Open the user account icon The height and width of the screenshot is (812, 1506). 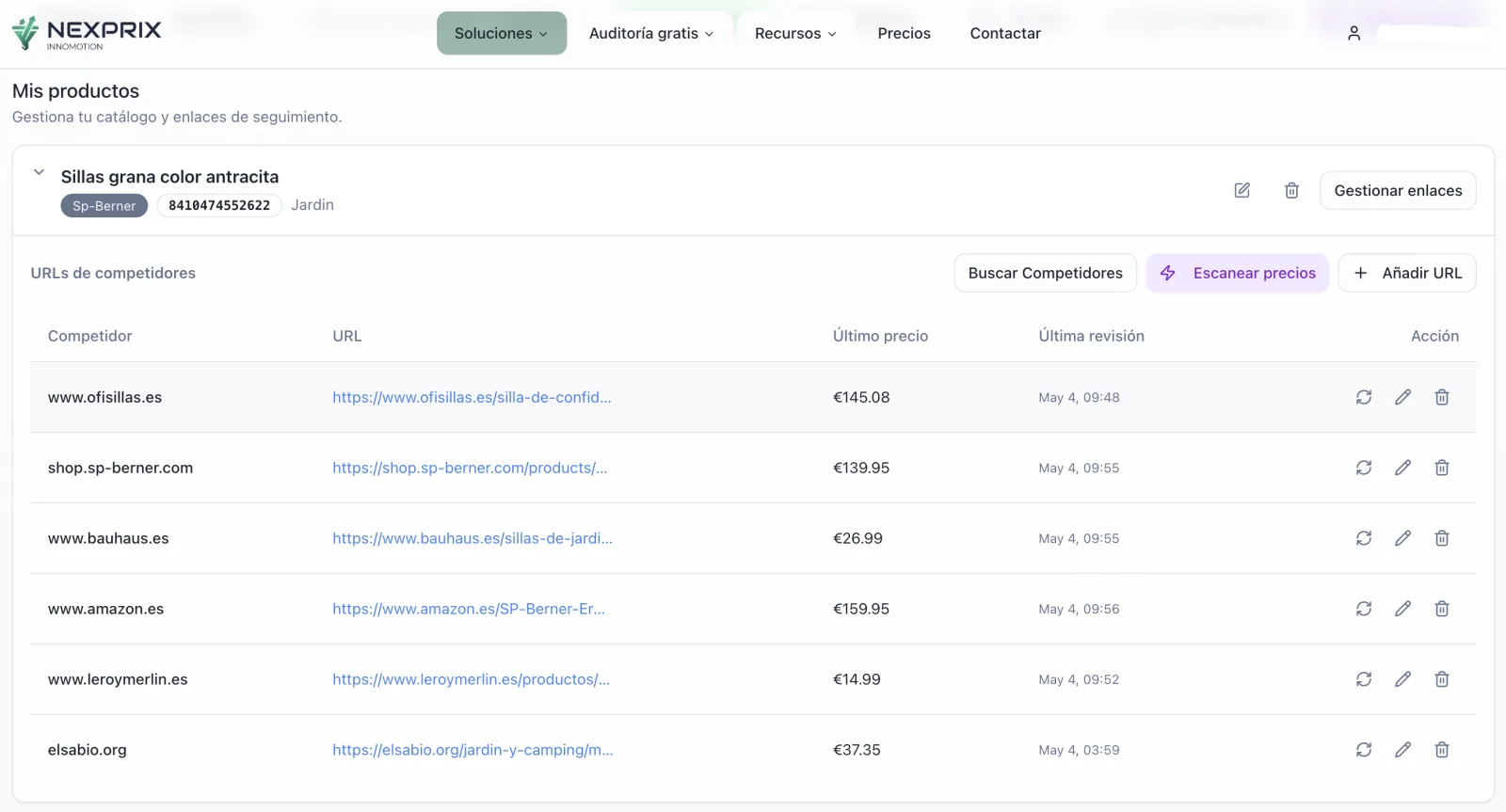(1354, 33)
